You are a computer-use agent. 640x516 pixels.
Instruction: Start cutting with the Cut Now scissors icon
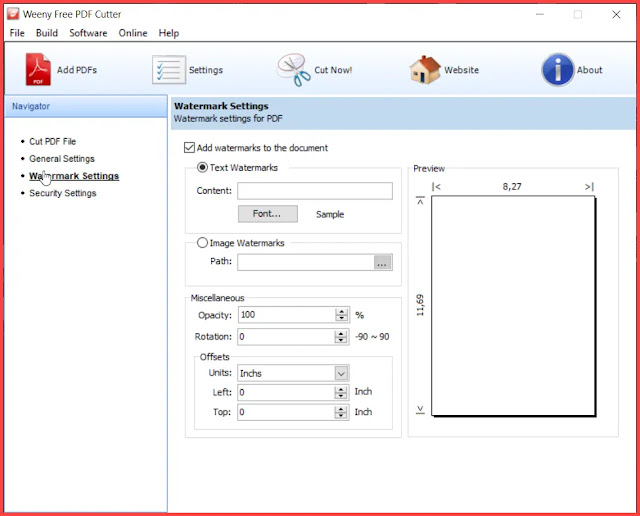coord(293,70)
